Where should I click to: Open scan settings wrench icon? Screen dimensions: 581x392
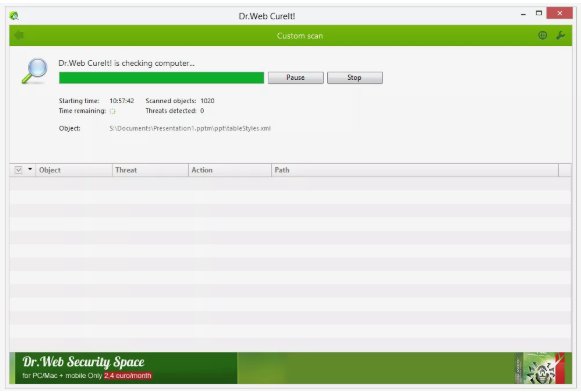pyautogui.click(x=560, y=35)
